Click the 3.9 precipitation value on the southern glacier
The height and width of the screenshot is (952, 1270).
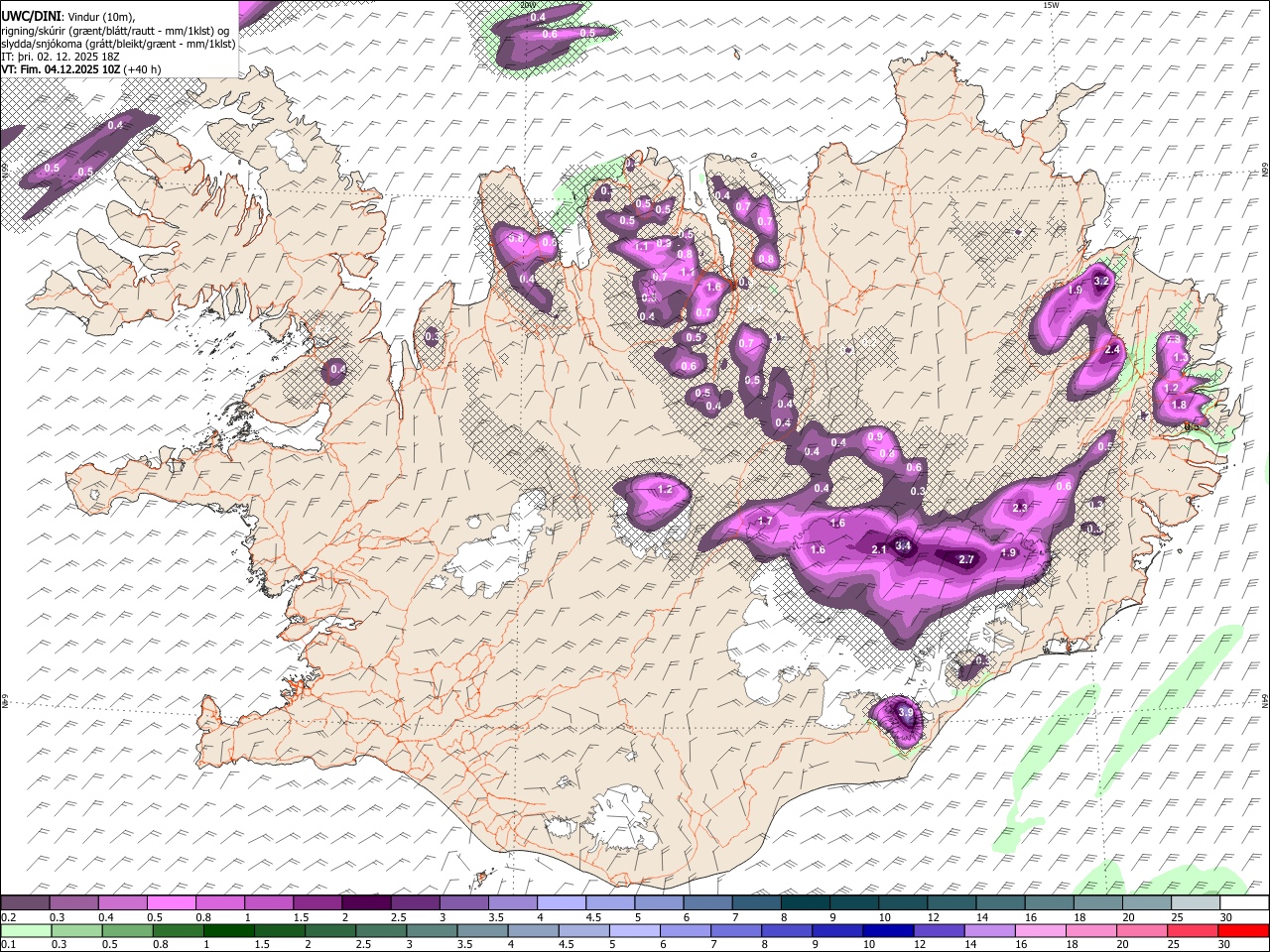(905, 712)
